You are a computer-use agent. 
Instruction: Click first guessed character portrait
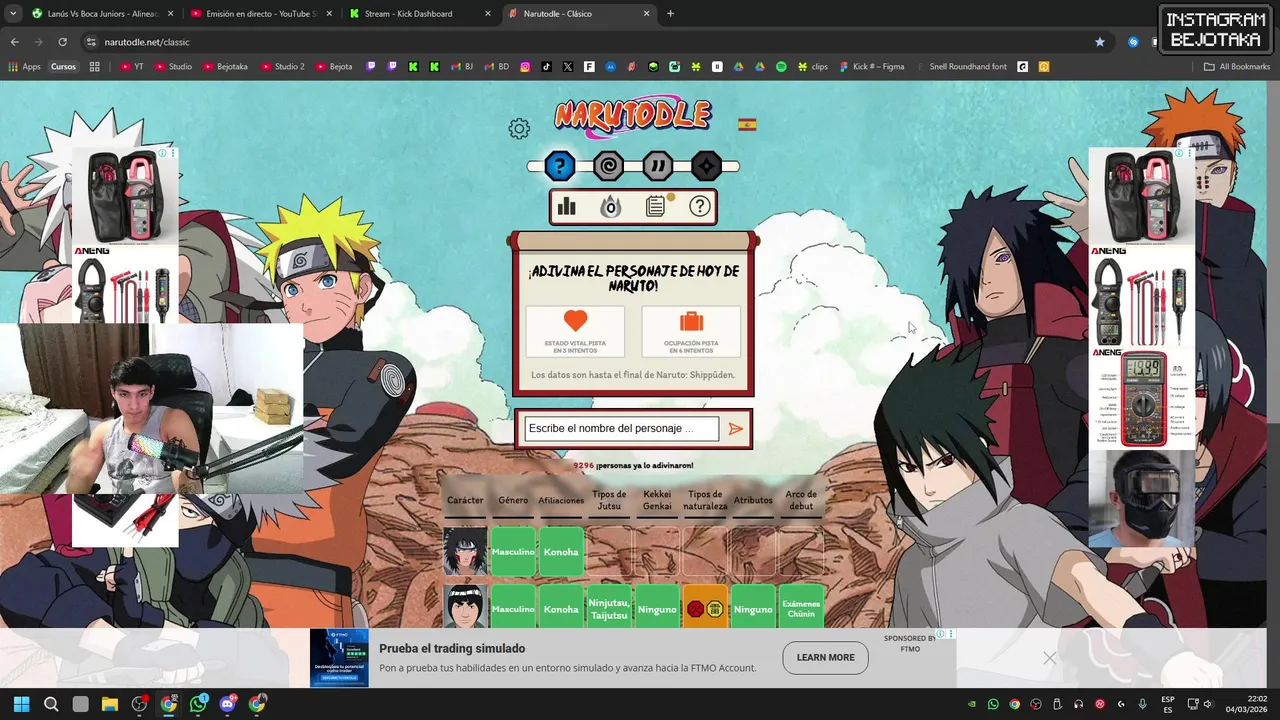point(465,552)
